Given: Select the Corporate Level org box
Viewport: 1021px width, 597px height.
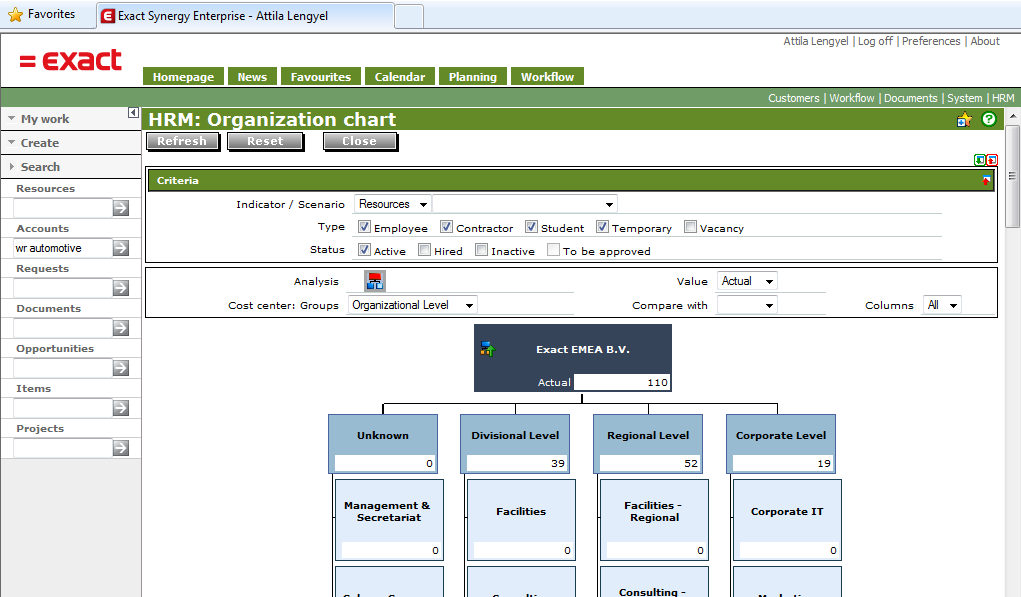Looking at the screenshot, I should pyautogui.click(x=781, y=443).
